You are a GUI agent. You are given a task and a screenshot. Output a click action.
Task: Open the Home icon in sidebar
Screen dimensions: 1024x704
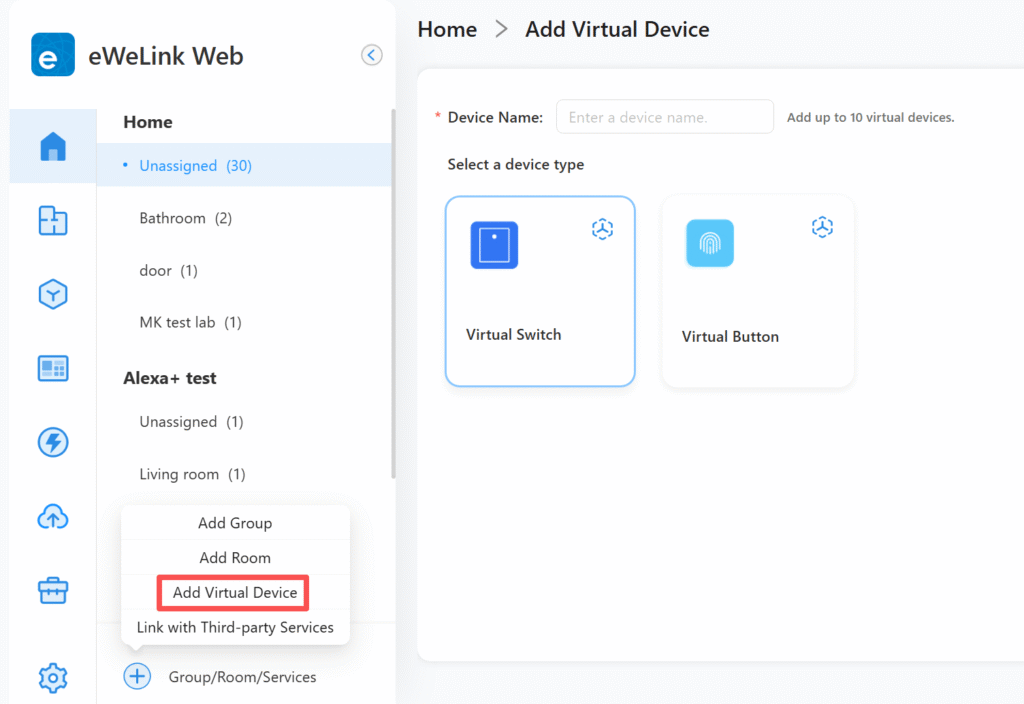[x=53, y=147]
